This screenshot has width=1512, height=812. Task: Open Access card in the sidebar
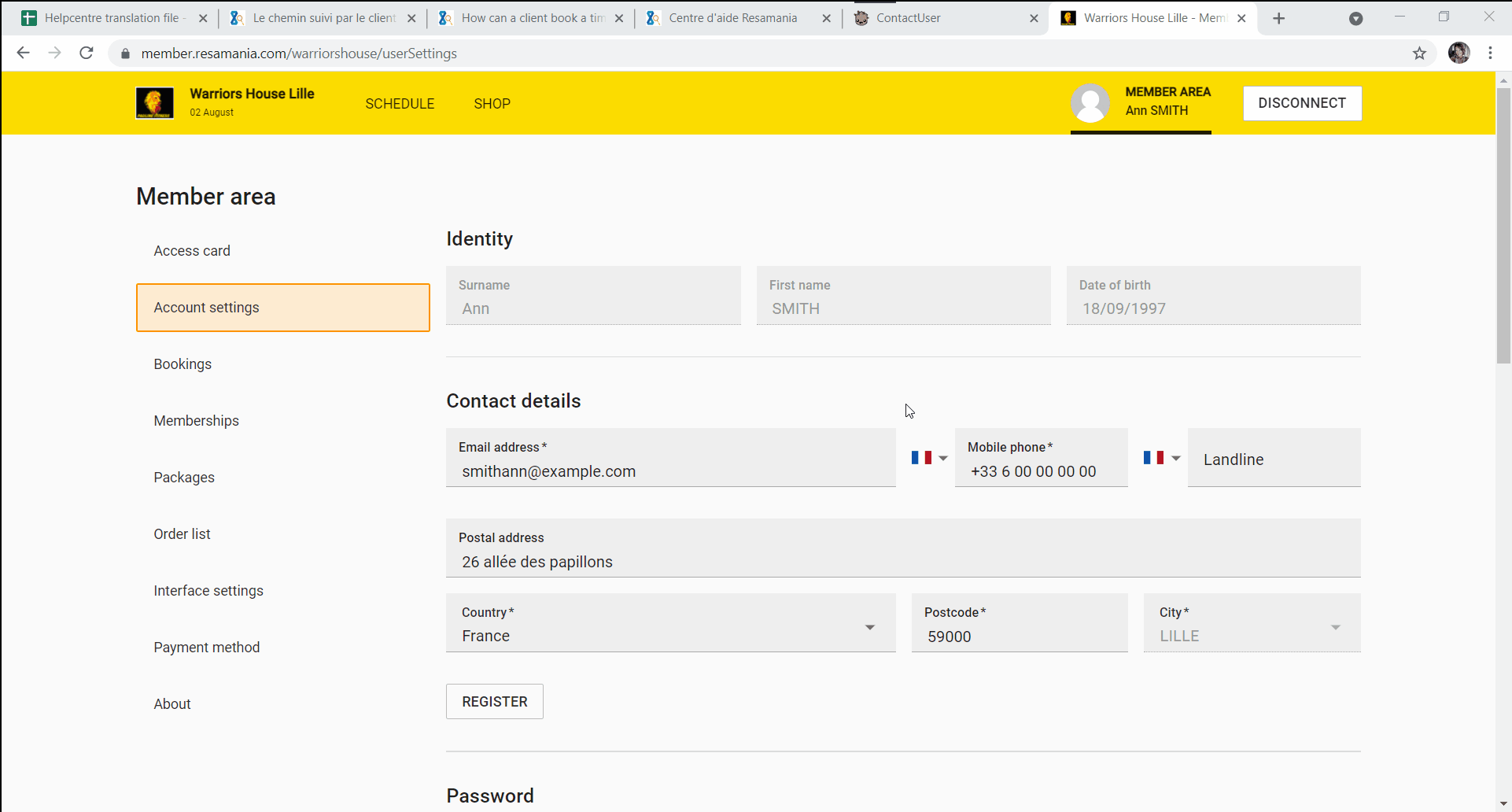[283, 251]
